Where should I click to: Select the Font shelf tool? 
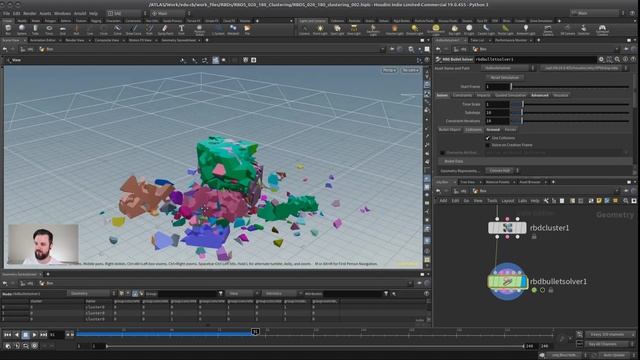(x=181, y=29)
